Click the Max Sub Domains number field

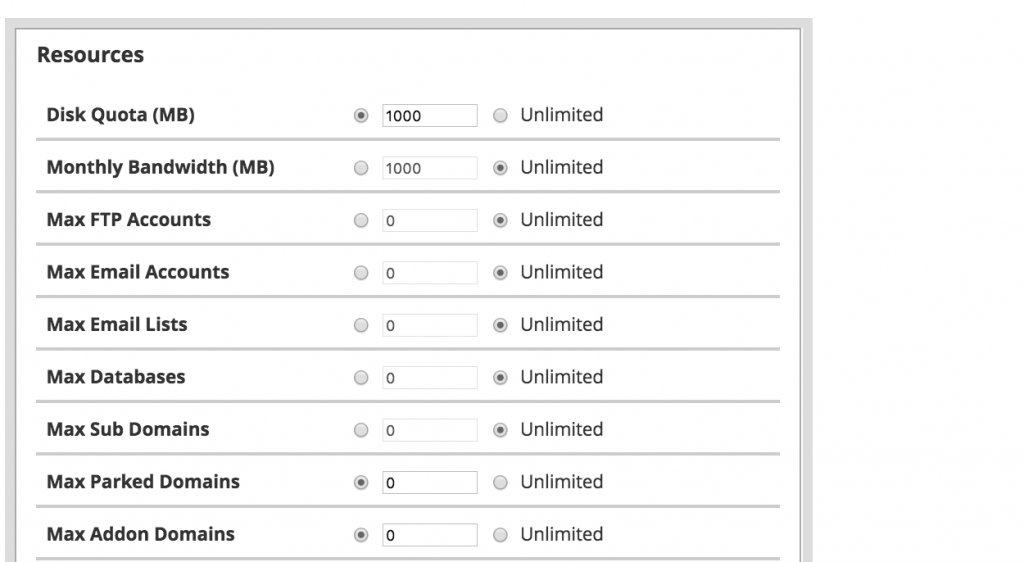pos(429,430)
